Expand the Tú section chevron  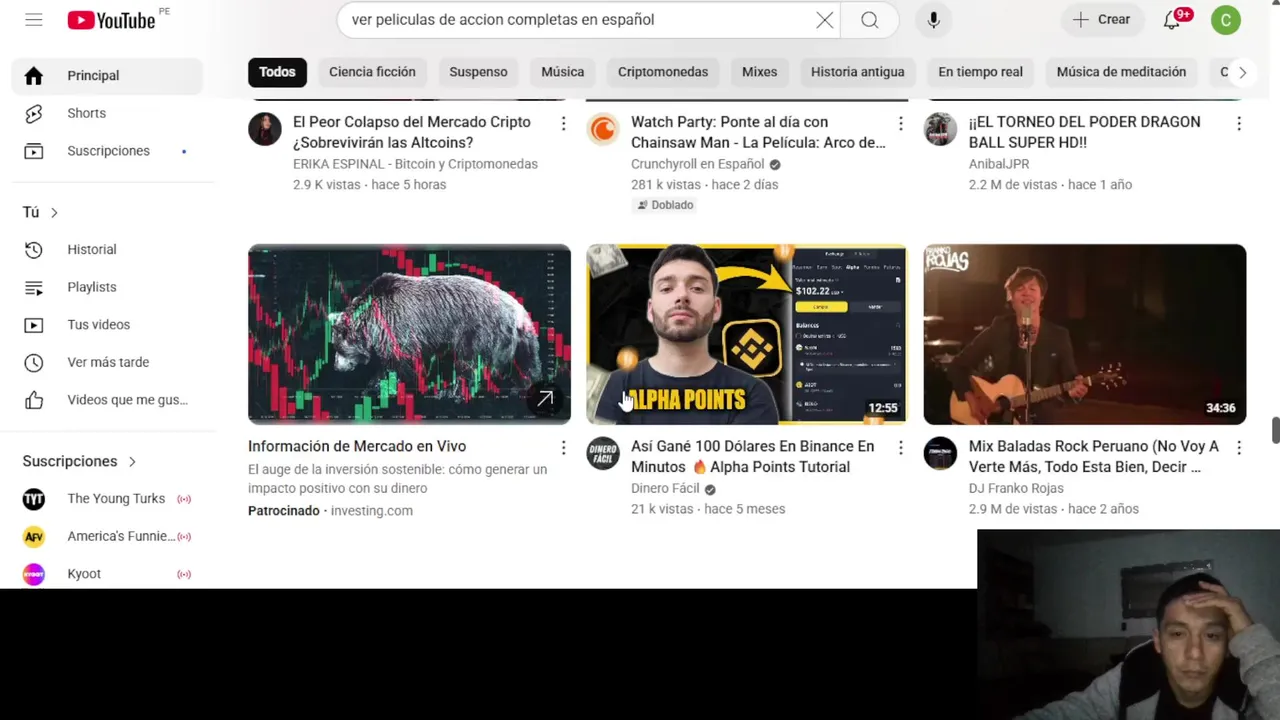(x=54, y=212)
